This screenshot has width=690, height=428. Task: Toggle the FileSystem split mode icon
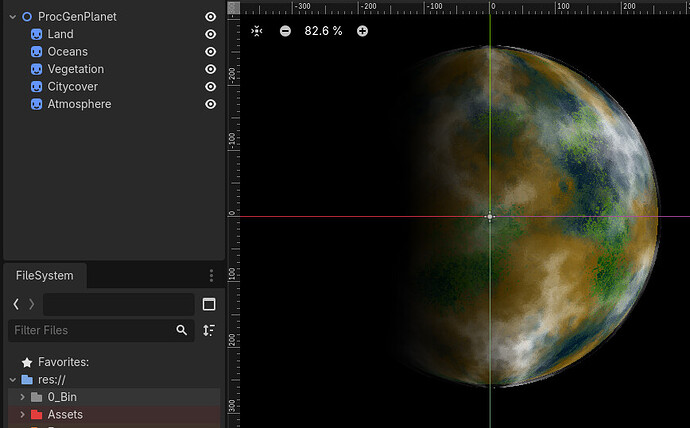tap(209, 304)
